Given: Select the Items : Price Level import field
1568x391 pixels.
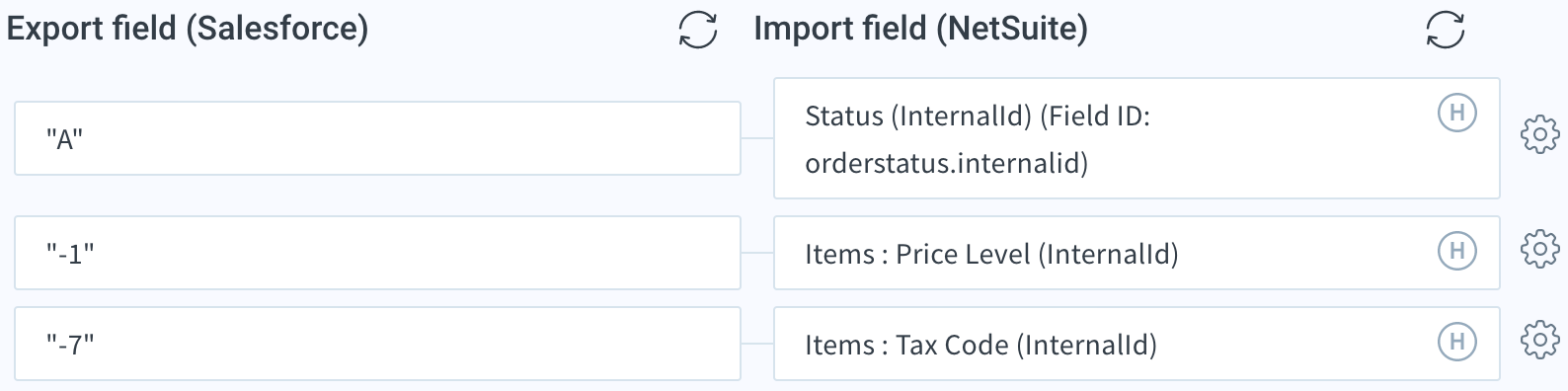Looking at the screenshot, I should click(1137, 253).
